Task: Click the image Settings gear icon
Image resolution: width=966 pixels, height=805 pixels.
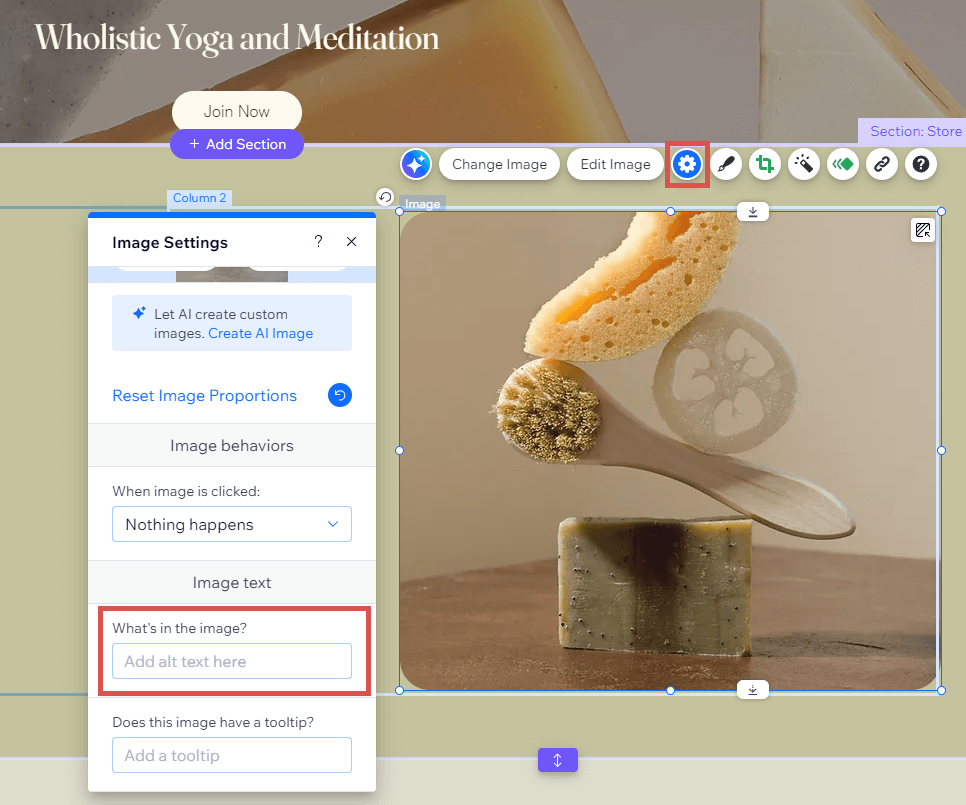Action: (687, 165)
